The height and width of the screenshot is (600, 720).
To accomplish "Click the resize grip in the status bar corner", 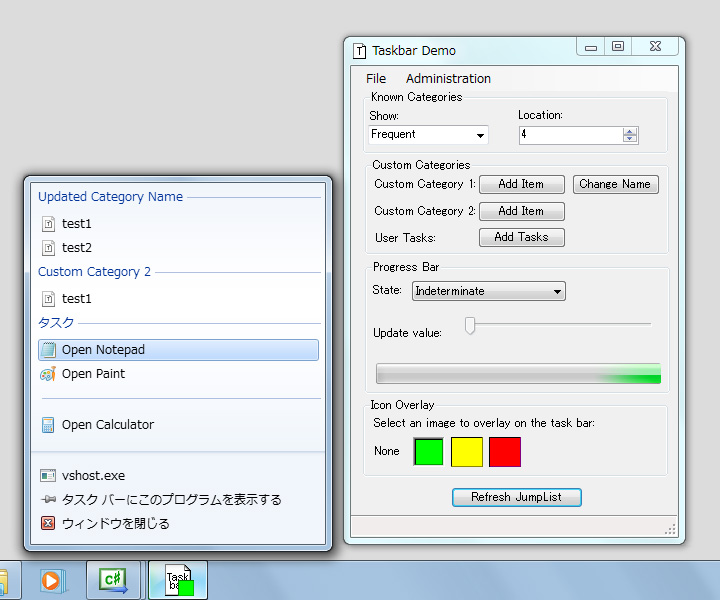I will click(670, 530).
